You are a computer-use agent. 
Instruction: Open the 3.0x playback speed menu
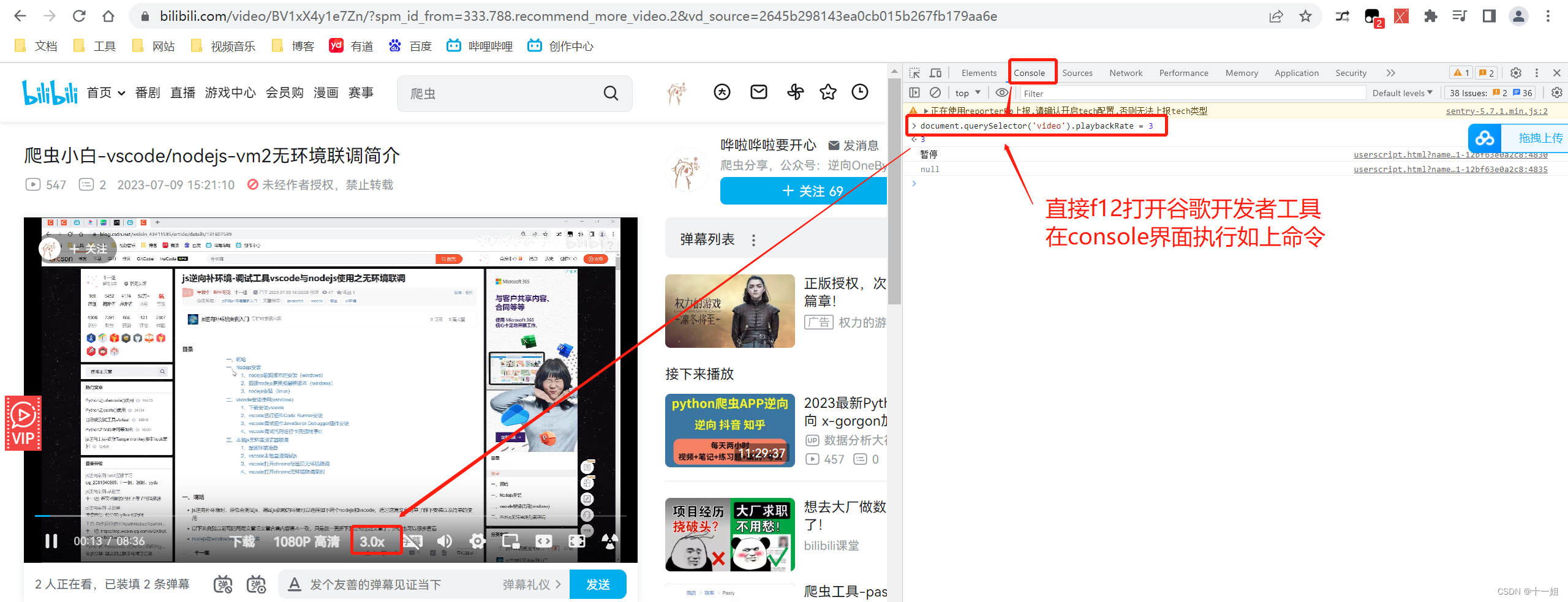372,542
